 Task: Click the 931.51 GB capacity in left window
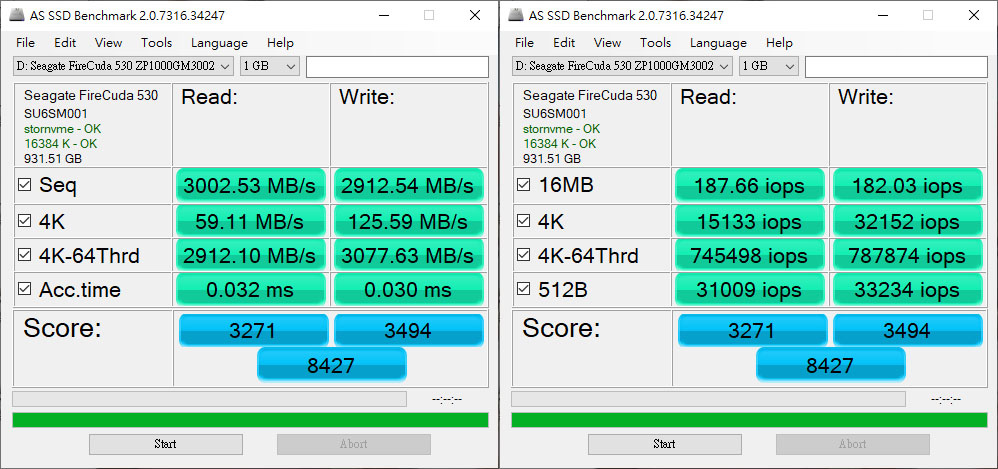(53, 158)
